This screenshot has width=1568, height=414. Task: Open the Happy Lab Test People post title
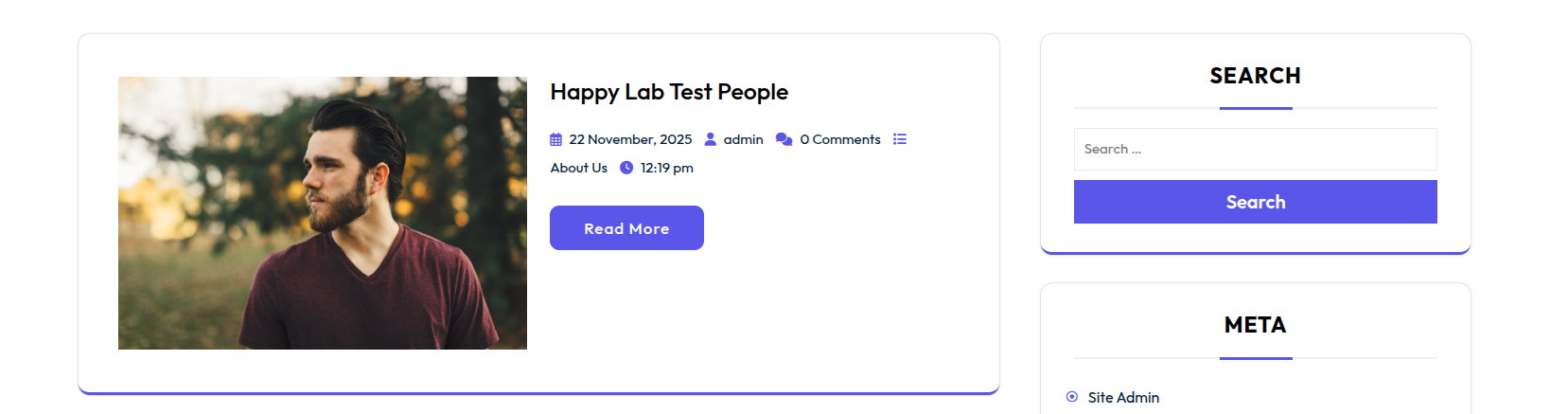point(669,92)
